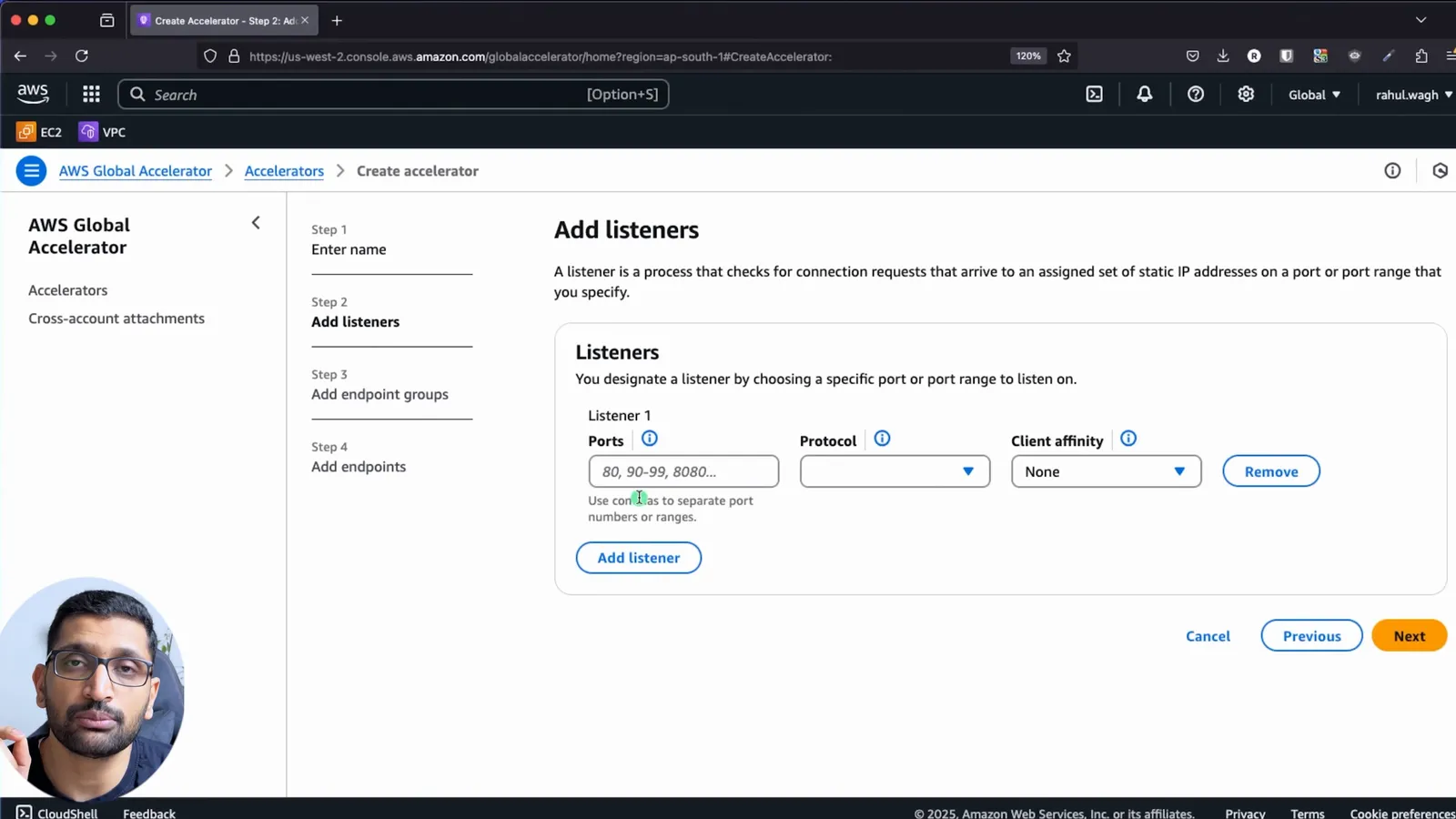
Task: Go to the Previous step
Action: (x=1311, y=636)
